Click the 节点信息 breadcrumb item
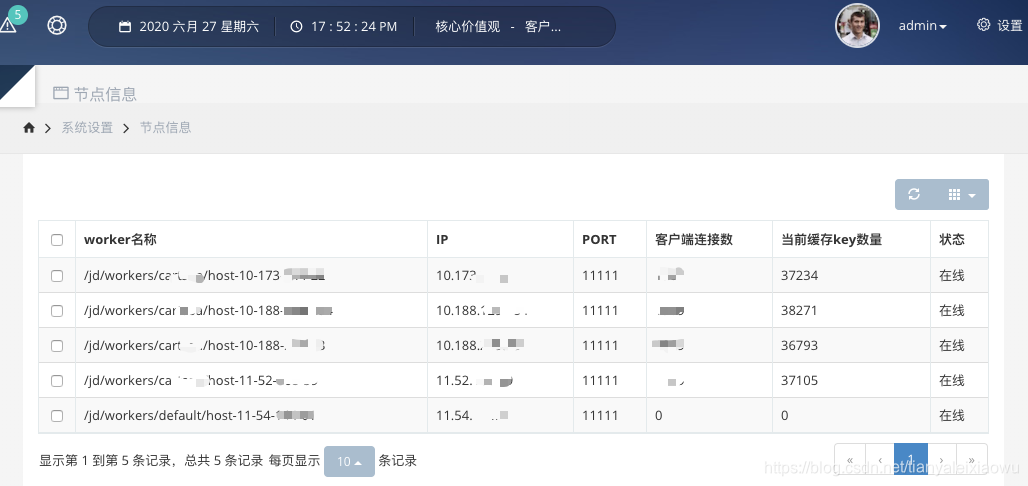This screenshot has height=486, width=1028. point(165,128)
